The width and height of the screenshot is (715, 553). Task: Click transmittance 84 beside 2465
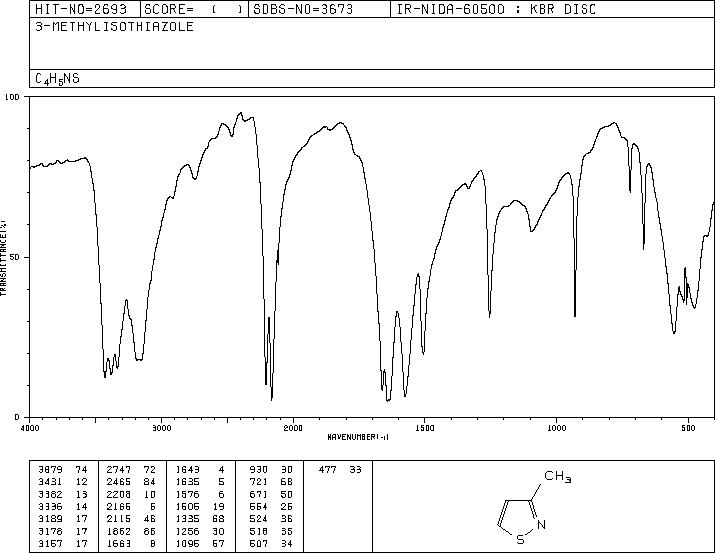150,482
